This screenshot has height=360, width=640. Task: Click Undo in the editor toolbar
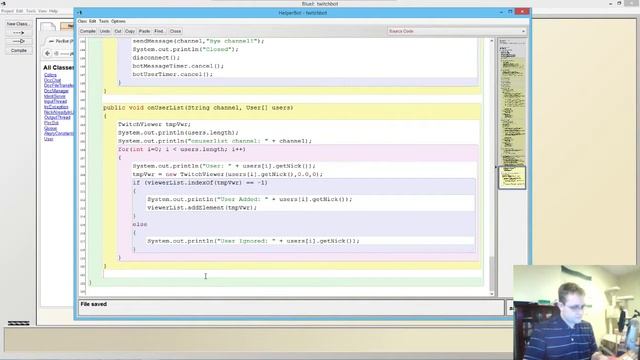point(105,31)
